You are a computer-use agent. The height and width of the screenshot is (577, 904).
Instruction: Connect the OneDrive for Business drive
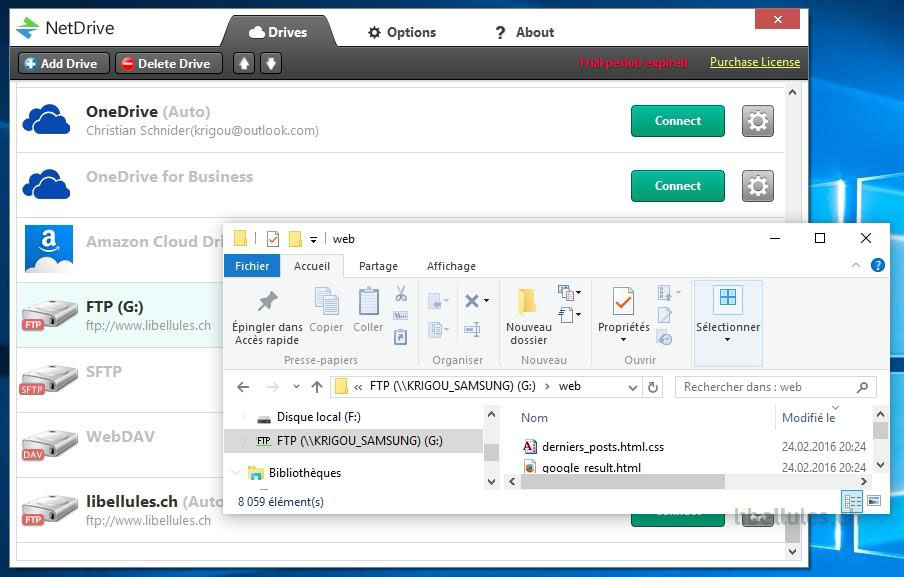[677, 186]
